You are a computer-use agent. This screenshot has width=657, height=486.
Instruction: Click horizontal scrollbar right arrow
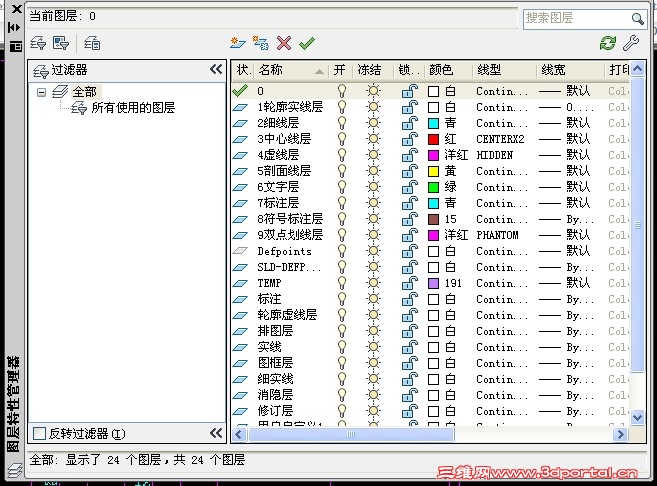click(621, 434)
